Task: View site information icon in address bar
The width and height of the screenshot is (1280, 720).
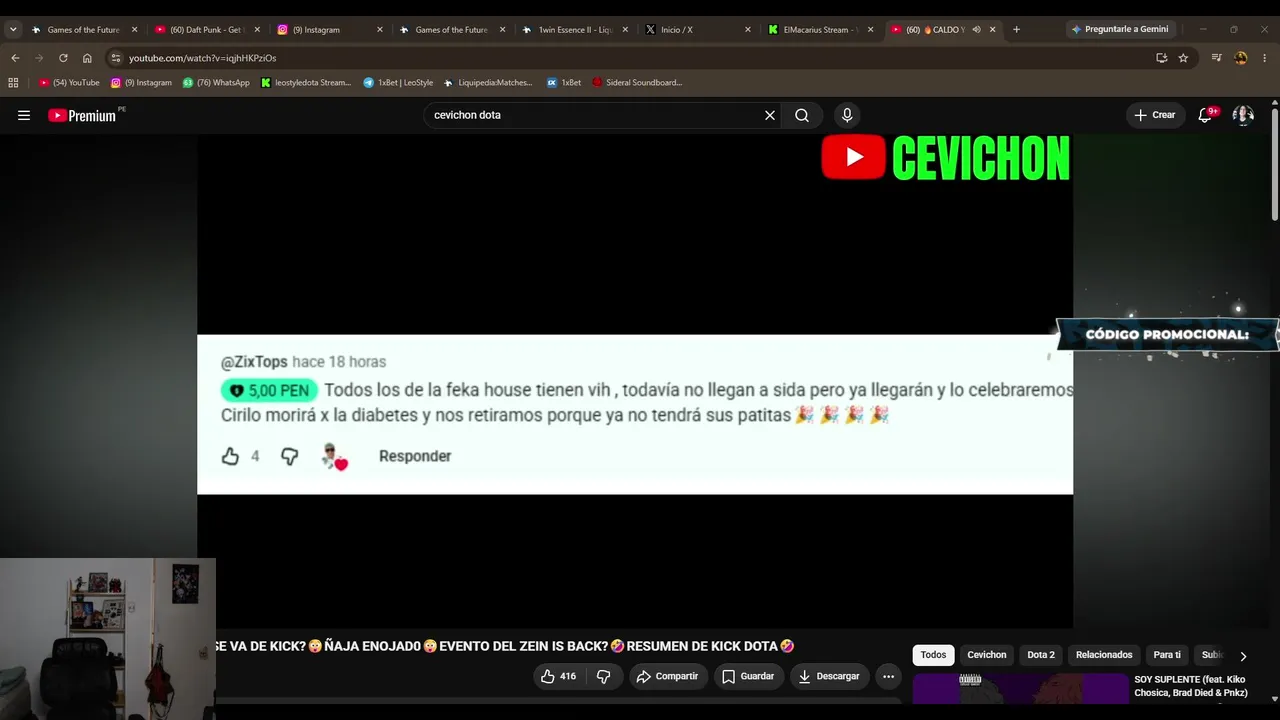Action: tap(116, 58)
